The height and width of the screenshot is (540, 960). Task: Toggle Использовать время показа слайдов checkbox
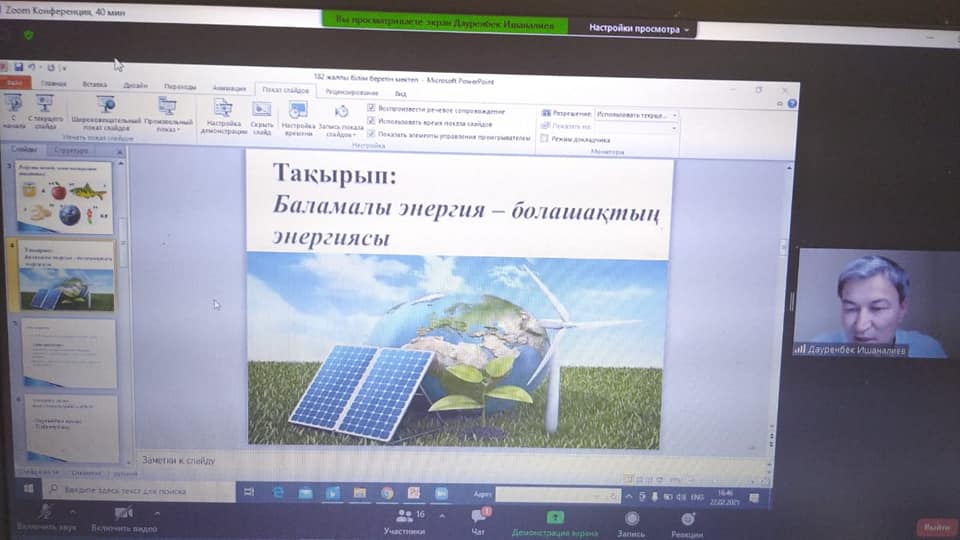point(371,121)
